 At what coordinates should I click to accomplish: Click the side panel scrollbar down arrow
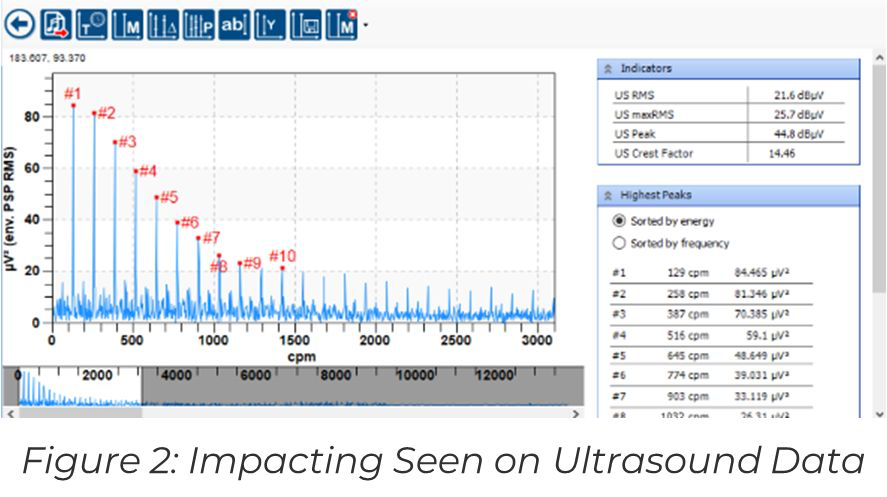tap(879, 414)
